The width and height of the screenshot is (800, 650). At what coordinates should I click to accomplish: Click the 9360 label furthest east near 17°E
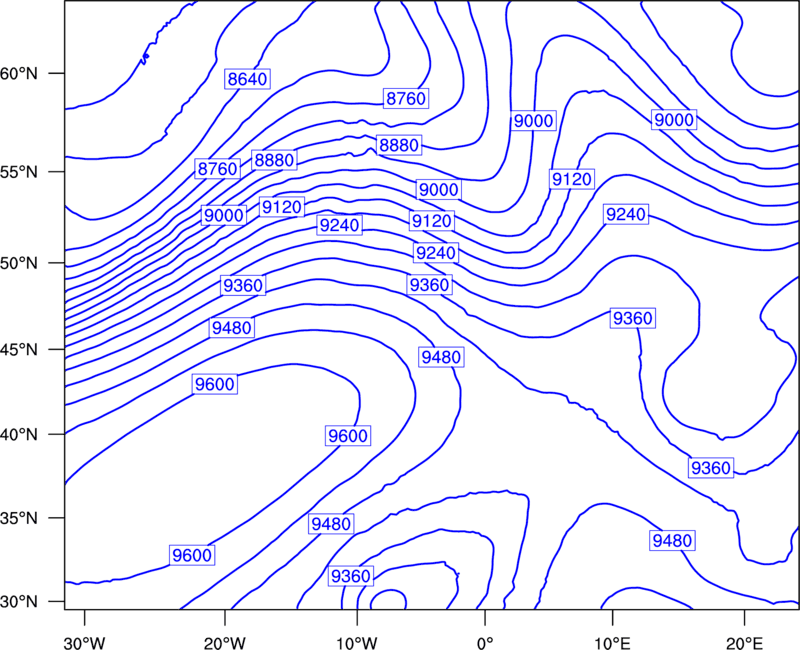tap(711, 467)
